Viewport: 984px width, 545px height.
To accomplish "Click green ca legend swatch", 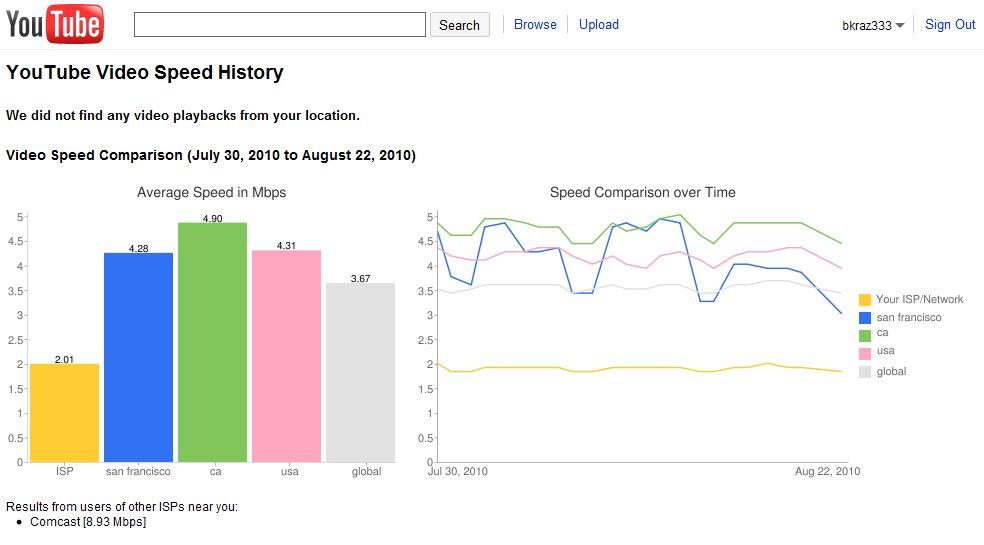I will click(x=865, y=335).
